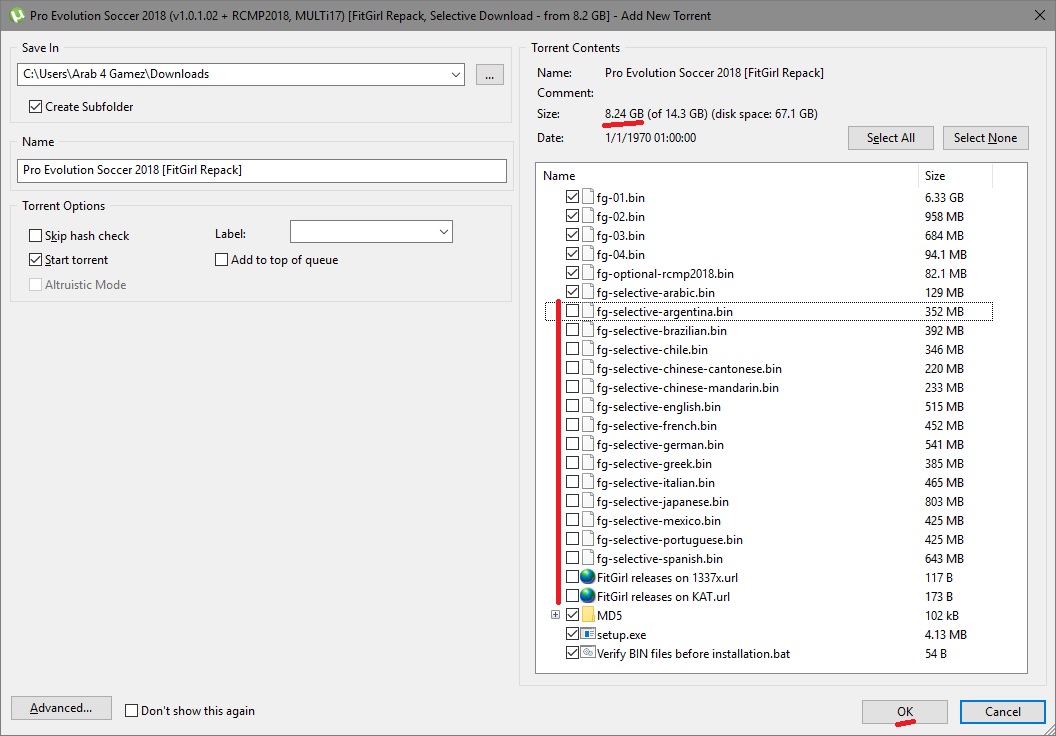Click the Select All button
Screen dimensions: 1056x736
(890, 138)
